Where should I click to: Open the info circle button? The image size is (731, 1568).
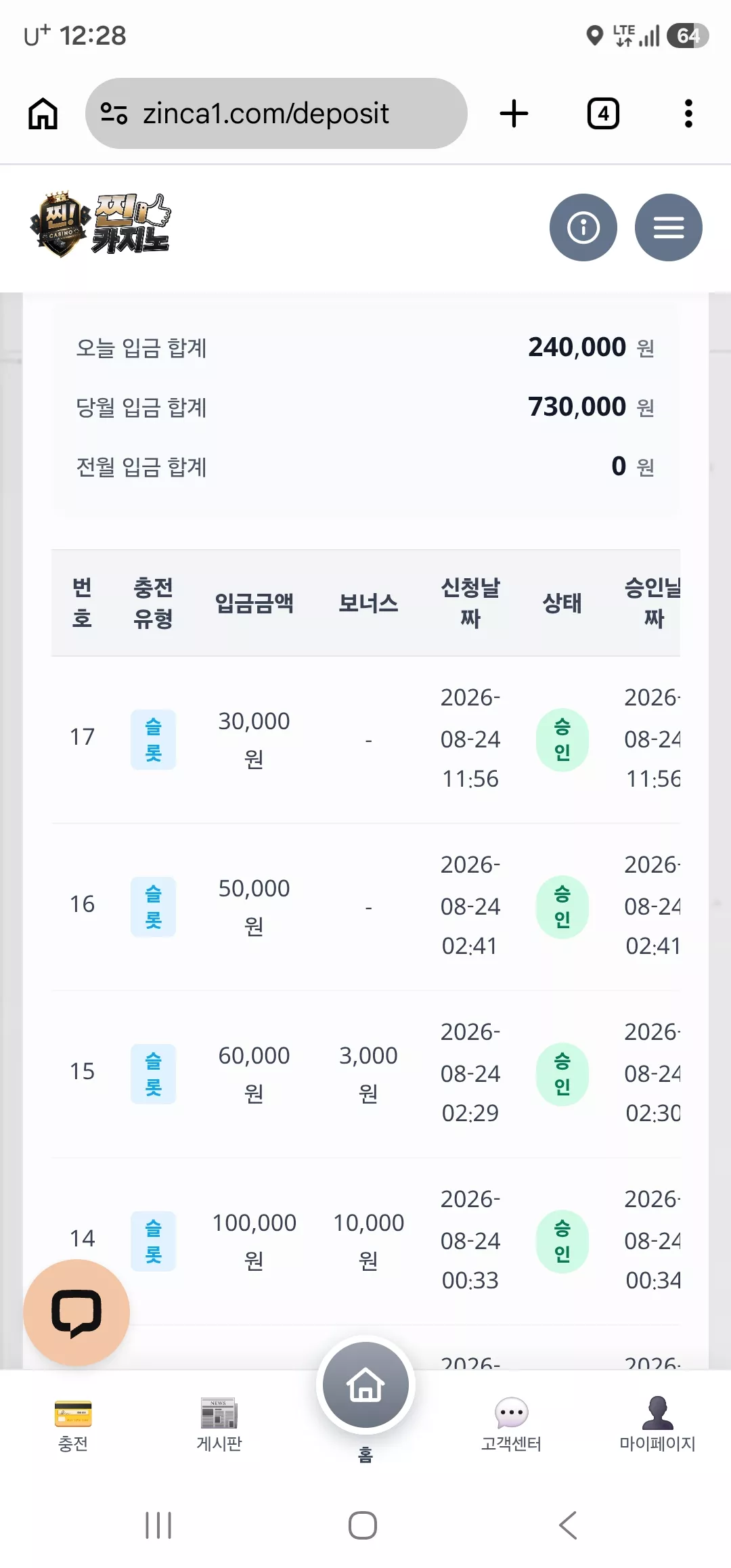[x=583, y=227]
